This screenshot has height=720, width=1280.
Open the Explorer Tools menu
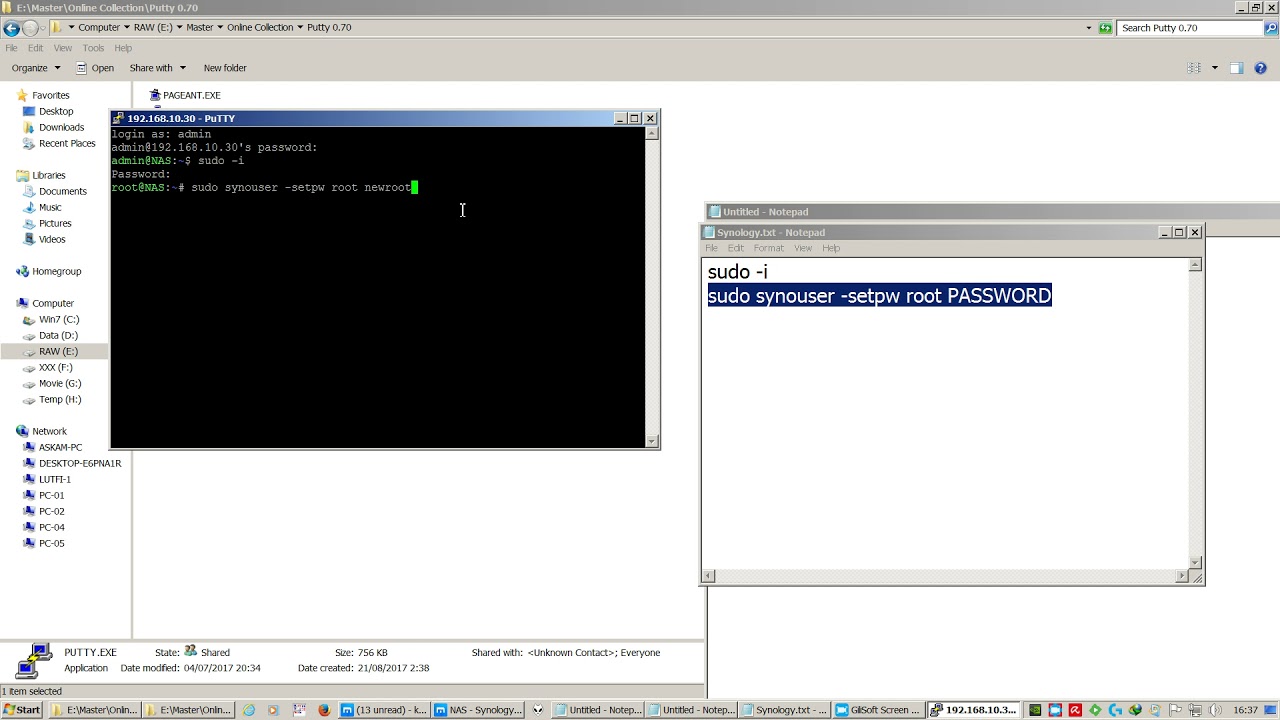[x=93, y=48]
